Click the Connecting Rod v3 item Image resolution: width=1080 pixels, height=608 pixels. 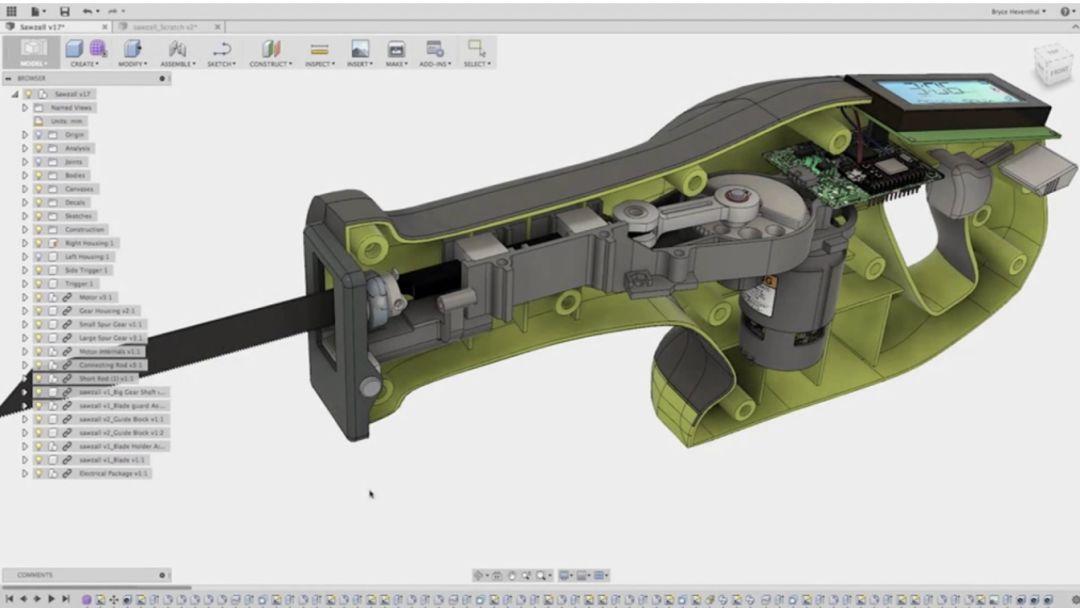(x=110, y=365)
